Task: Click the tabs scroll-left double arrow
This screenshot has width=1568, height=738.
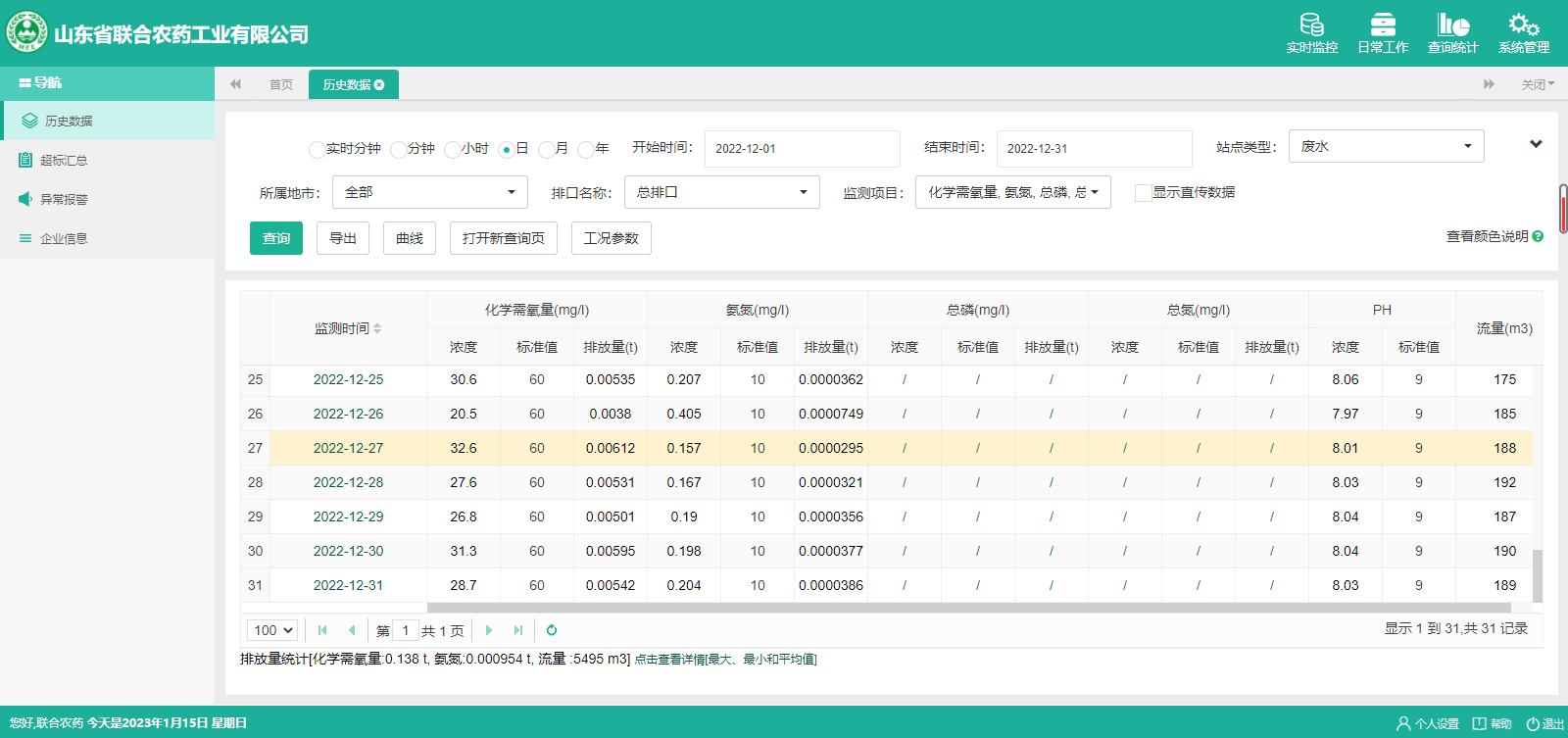Action: [x=235, y=84]
